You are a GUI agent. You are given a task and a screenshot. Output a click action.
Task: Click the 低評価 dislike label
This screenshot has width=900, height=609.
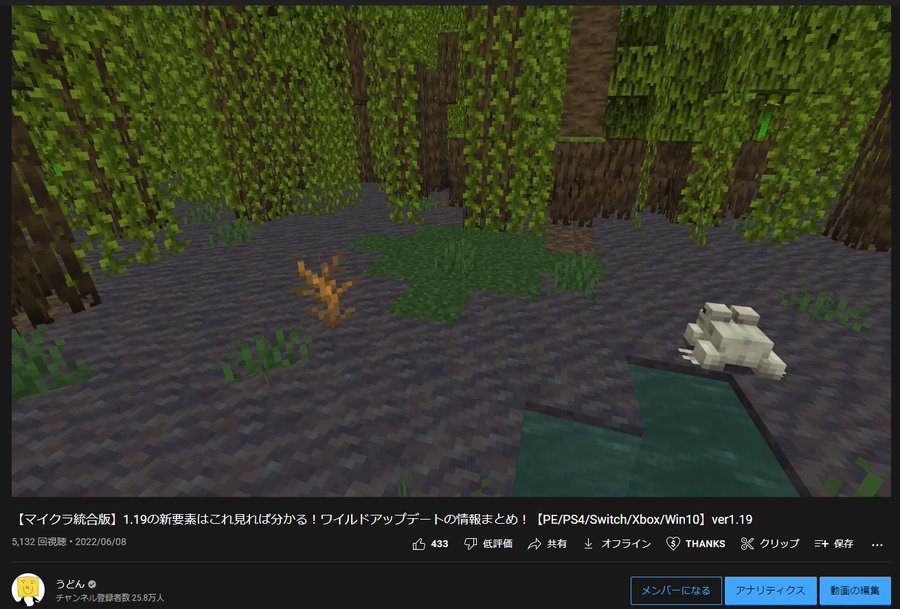[498, 544]
